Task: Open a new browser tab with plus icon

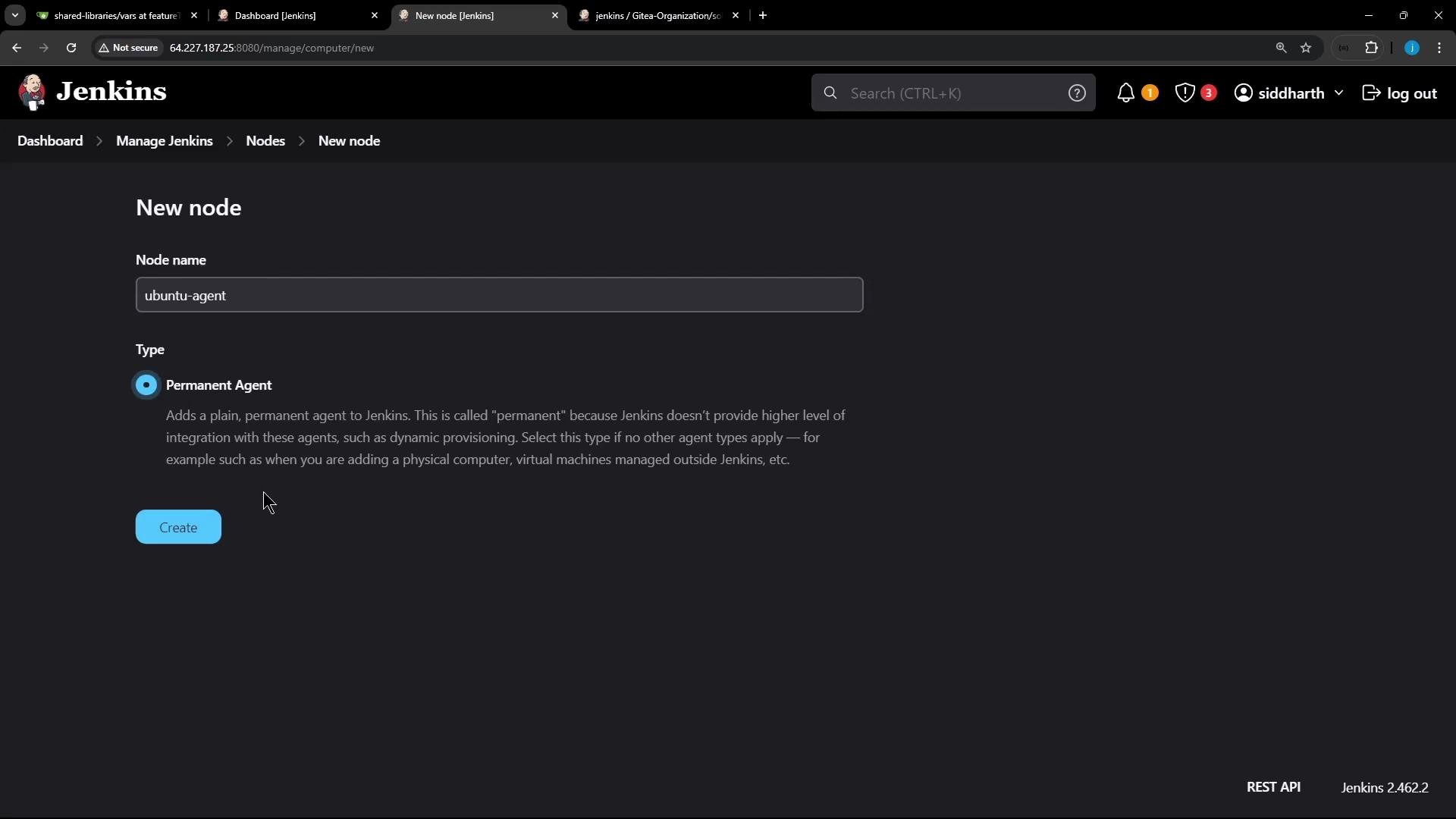Action: pyautogui.click(x=763, y=15)
